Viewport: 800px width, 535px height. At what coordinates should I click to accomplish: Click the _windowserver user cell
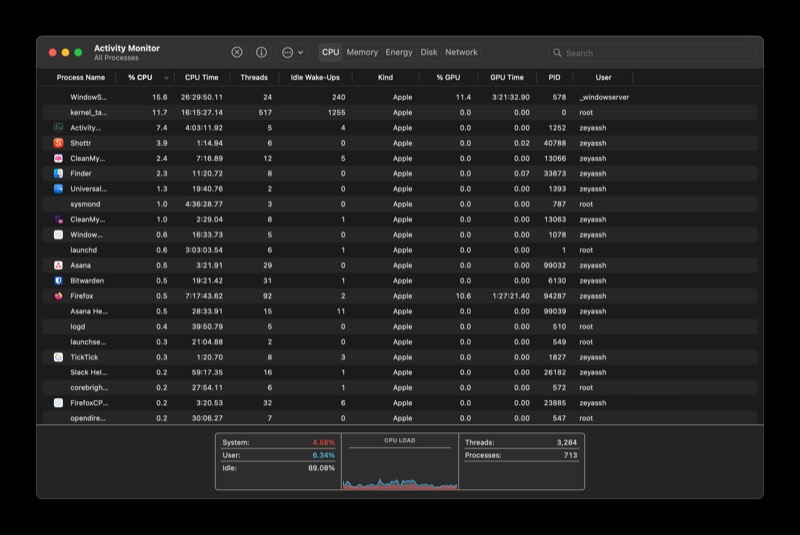coord(604,97)
